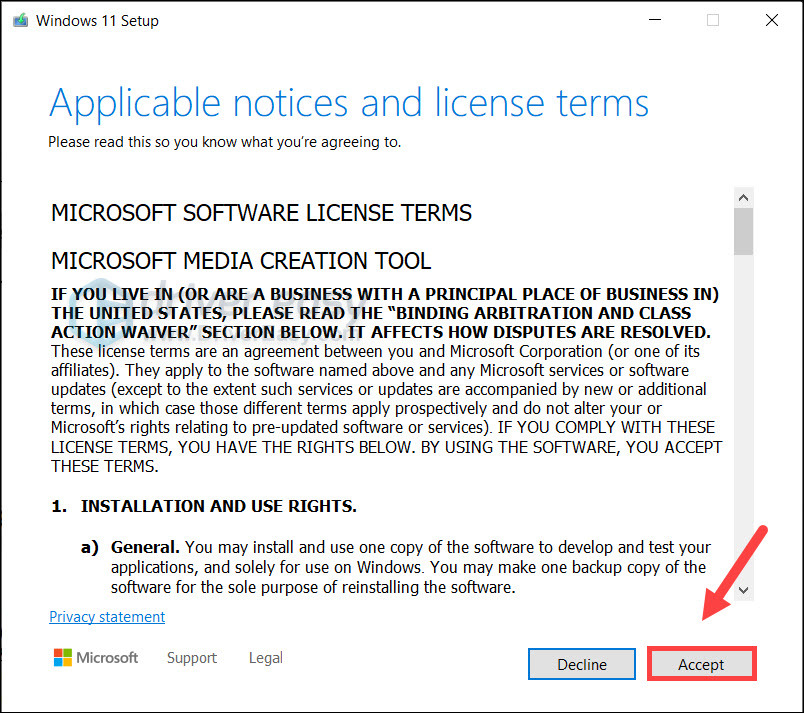Minimize the Windows 11 Setup window
The image size is (804, 713).
[x=654, y=20]
